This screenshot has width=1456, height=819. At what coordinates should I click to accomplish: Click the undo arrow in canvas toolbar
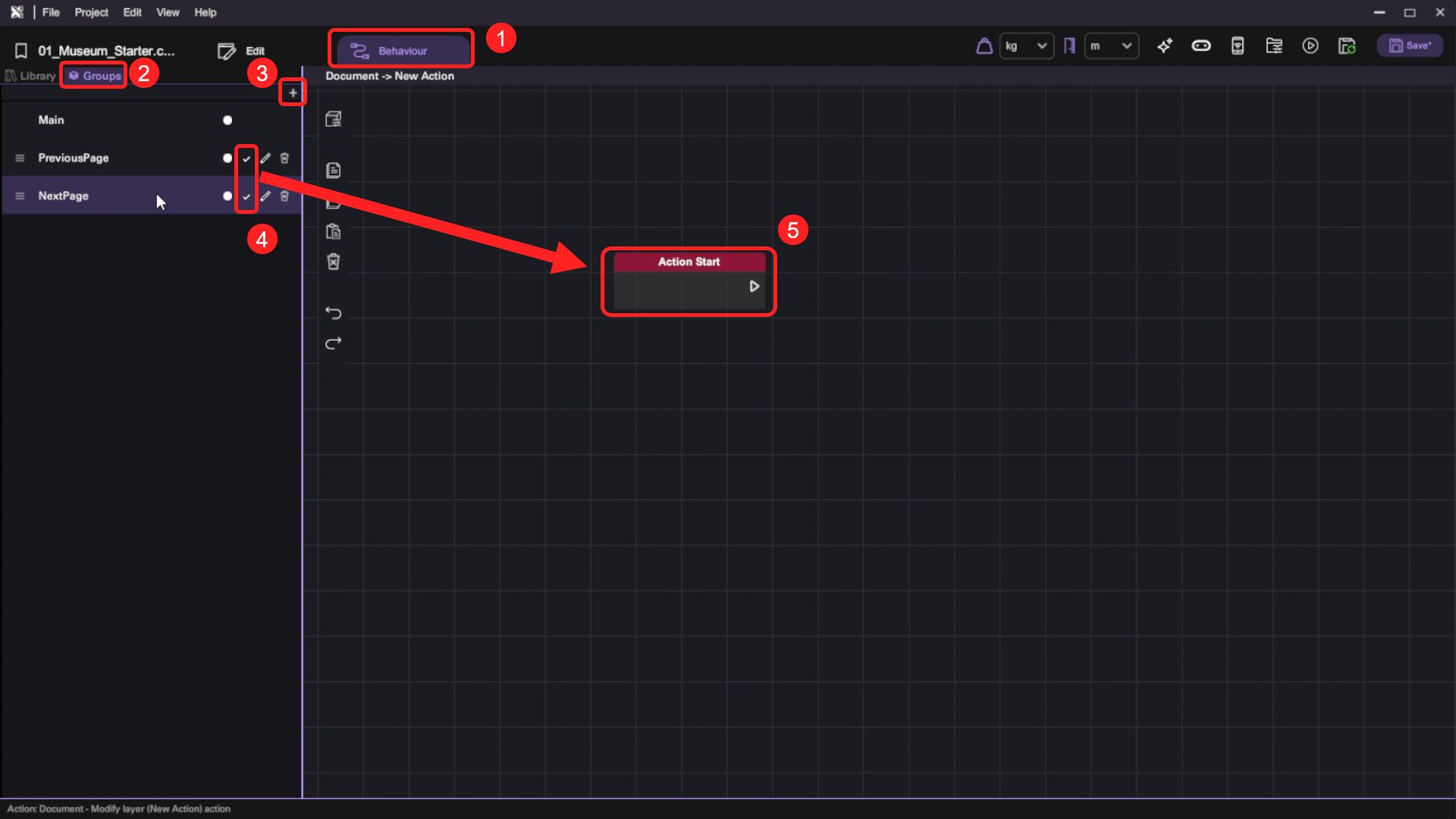[x=333, y=313]
